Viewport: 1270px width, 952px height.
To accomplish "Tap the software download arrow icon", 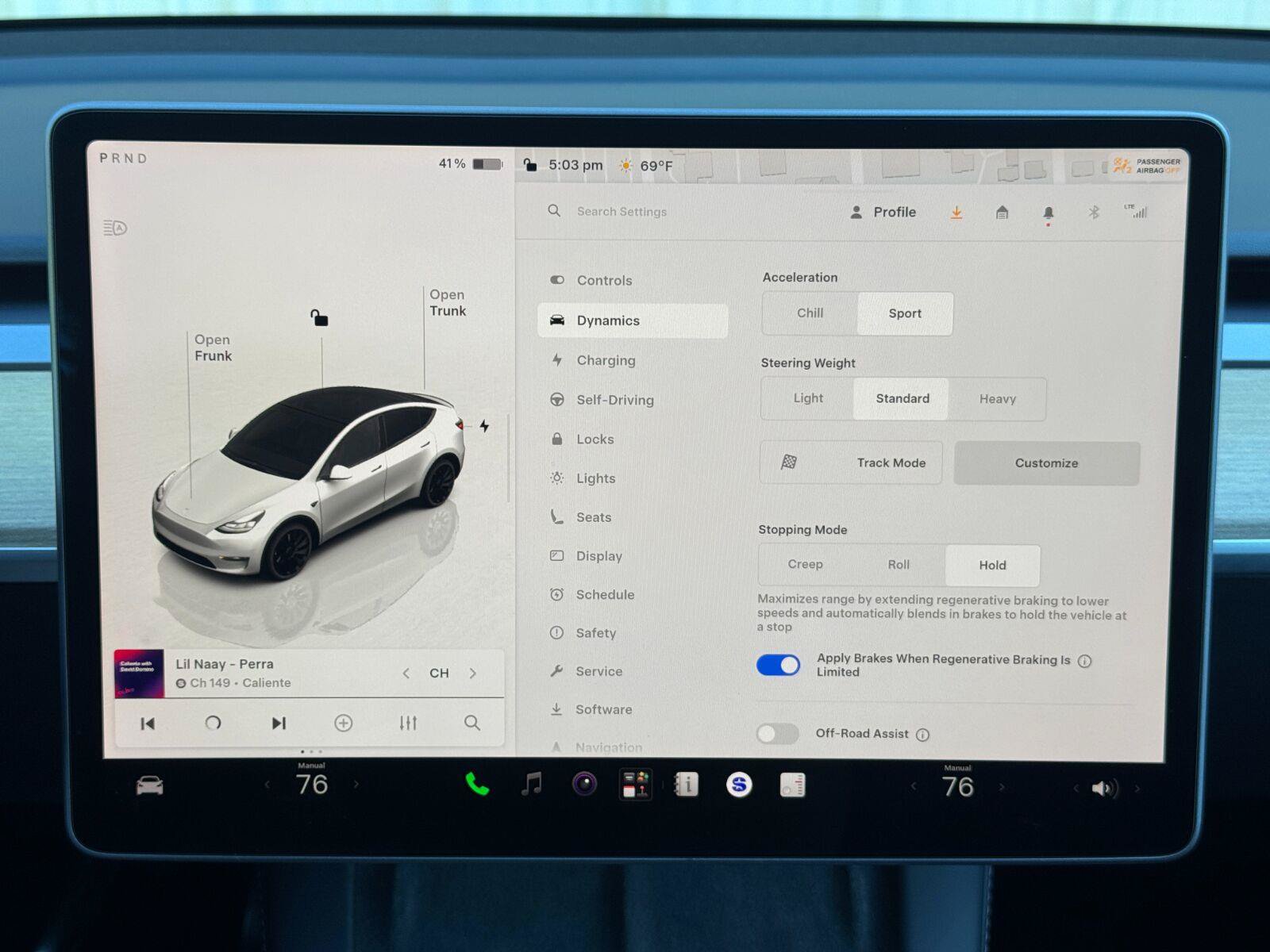I will click(x=956, y=213).
